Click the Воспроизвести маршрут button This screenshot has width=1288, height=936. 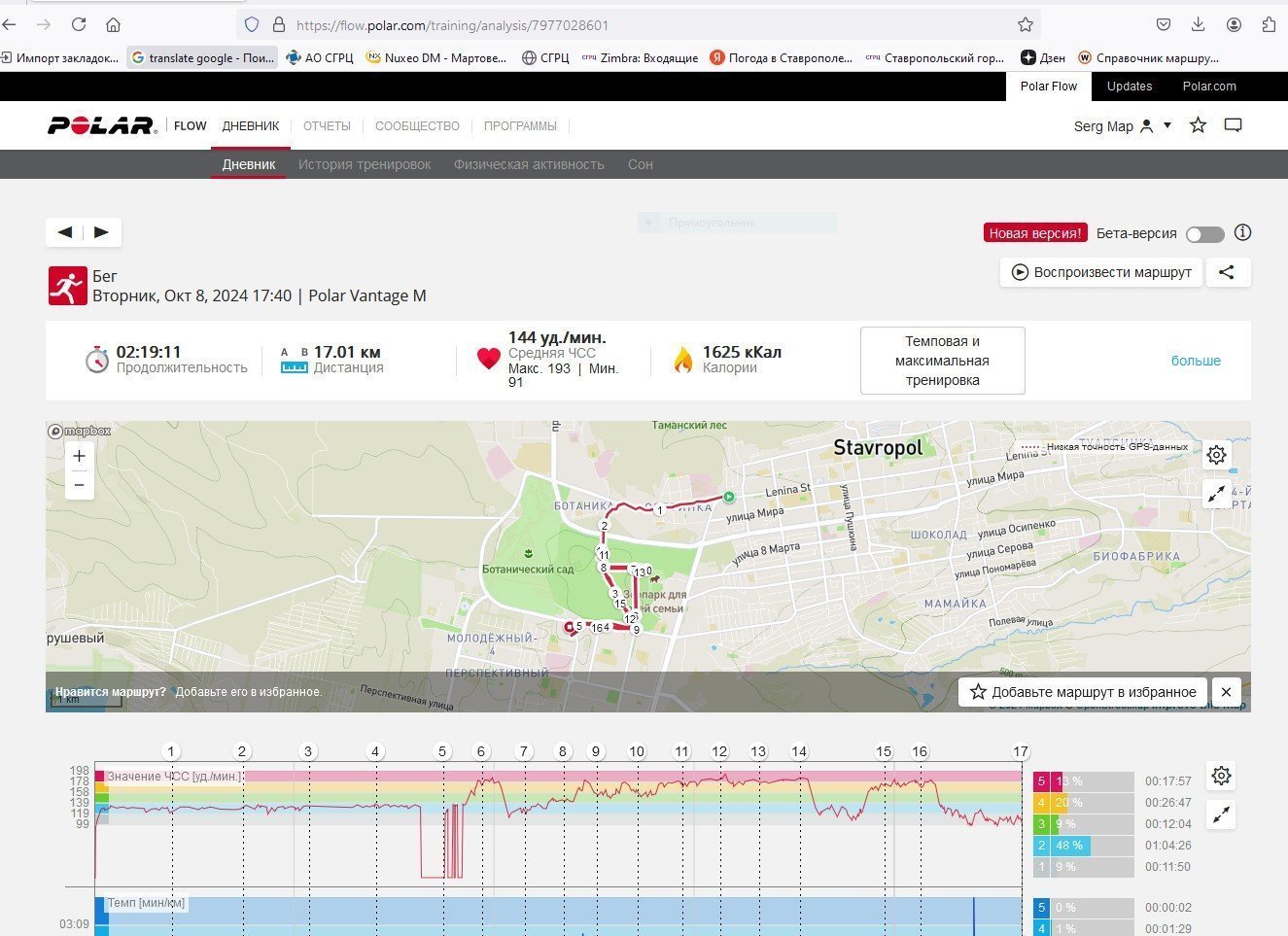click(1101, 272)
